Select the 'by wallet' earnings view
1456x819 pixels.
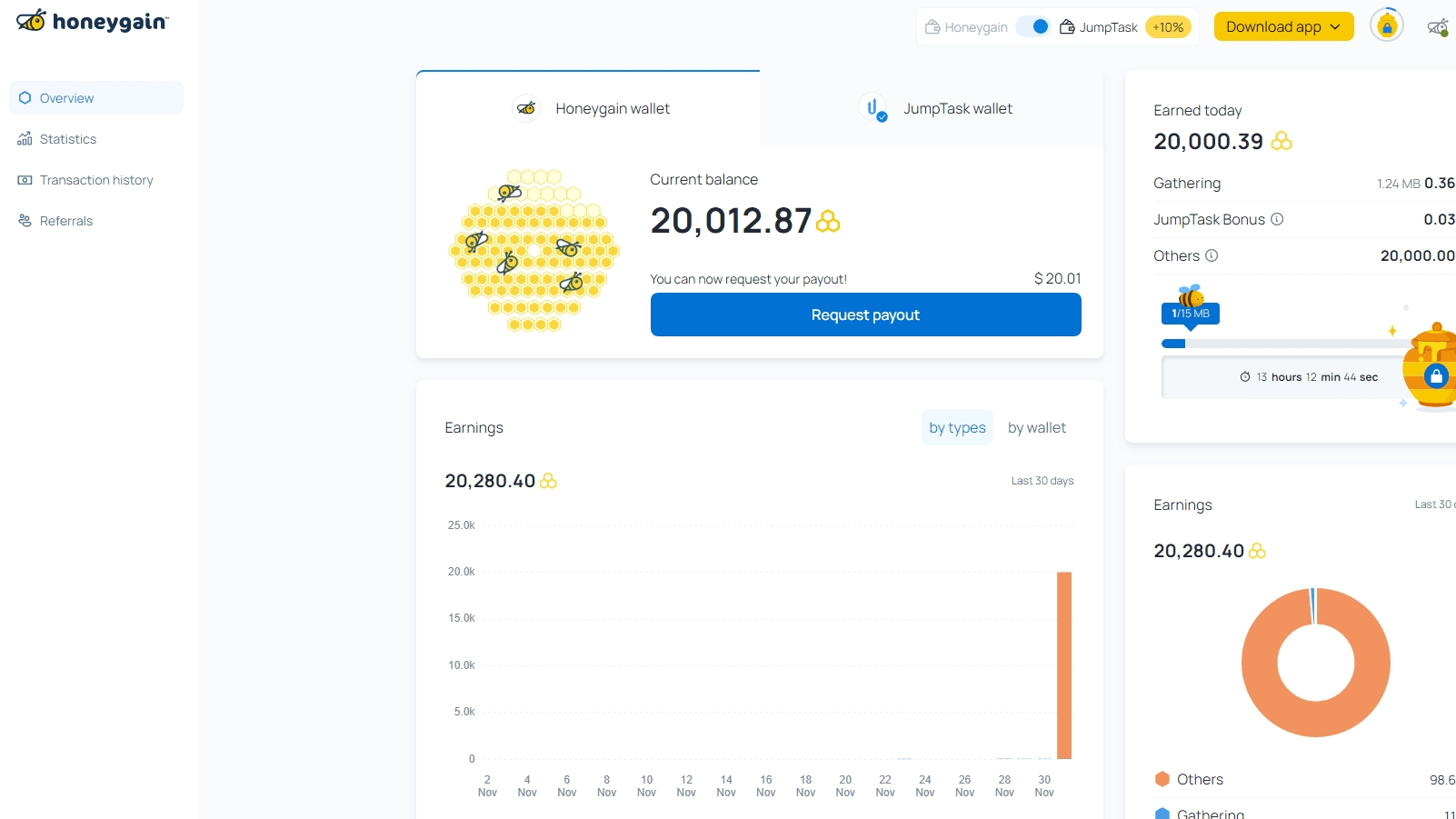pyautogui.click(x=1037, y=427)
